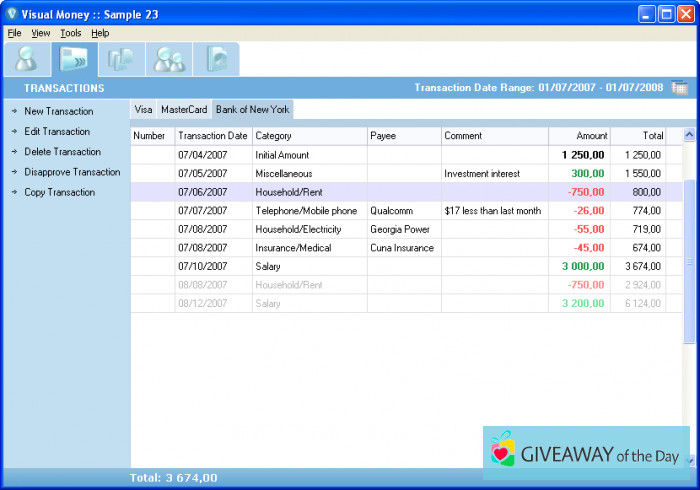Click Edit Transaction in the sidebar
Viewport: 700px width, 490px height.
pyautogui.click(x=57, y=132)
